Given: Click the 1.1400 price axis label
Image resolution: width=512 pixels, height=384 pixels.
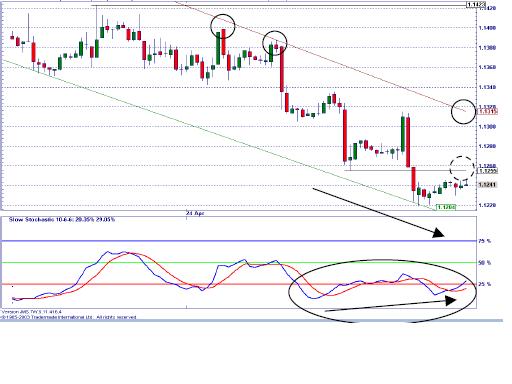Looking at the screenshot, I should (487, 28).
